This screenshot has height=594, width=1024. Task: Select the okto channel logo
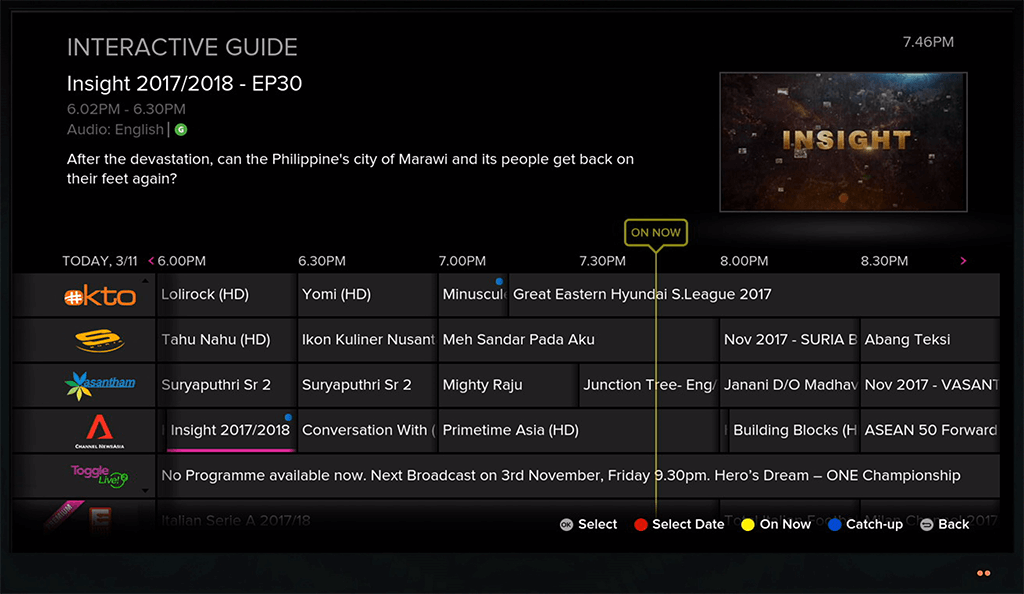point(100,296)
